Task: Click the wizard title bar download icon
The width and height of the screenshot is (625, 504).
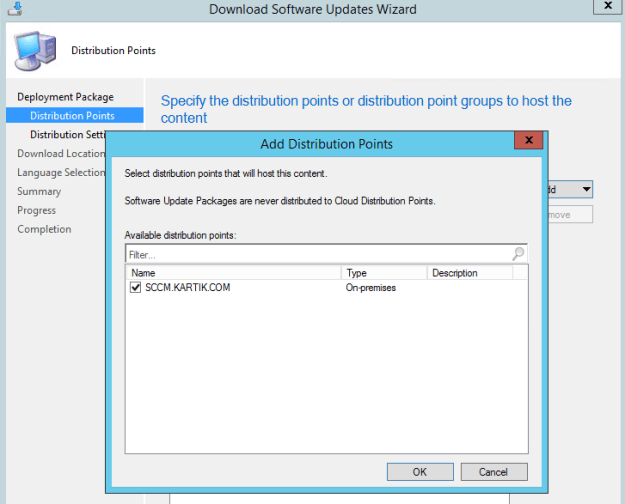Action: coord(16,8)
